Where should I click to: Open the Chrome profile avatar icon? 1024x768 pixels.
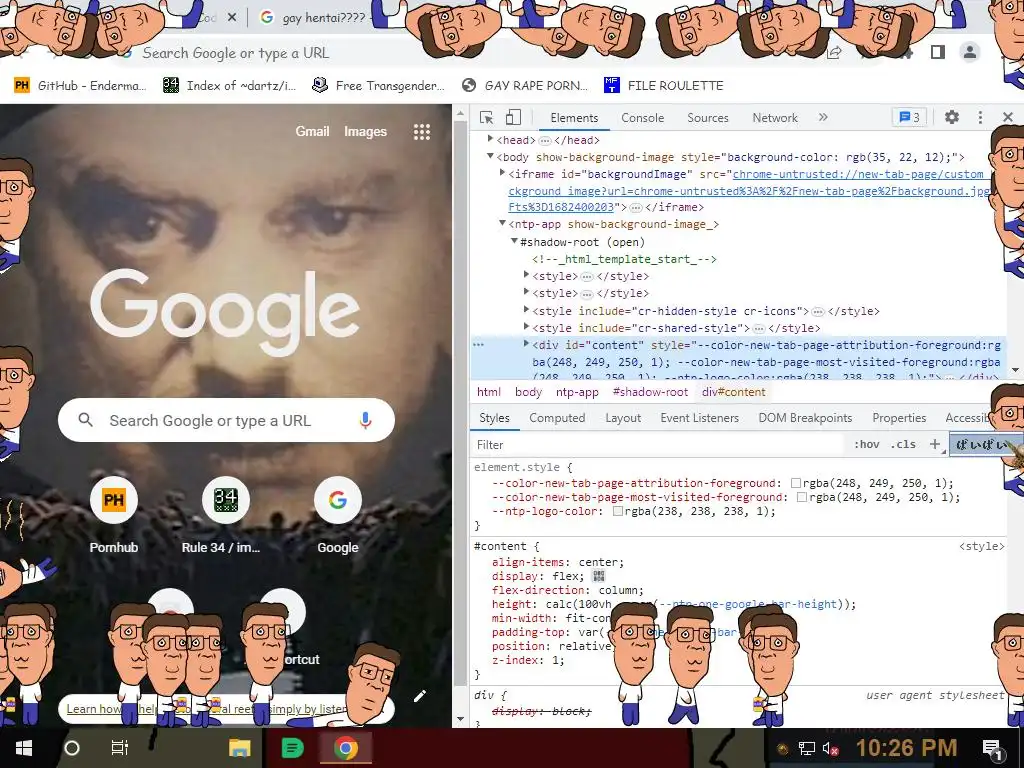tap(970, 52)
